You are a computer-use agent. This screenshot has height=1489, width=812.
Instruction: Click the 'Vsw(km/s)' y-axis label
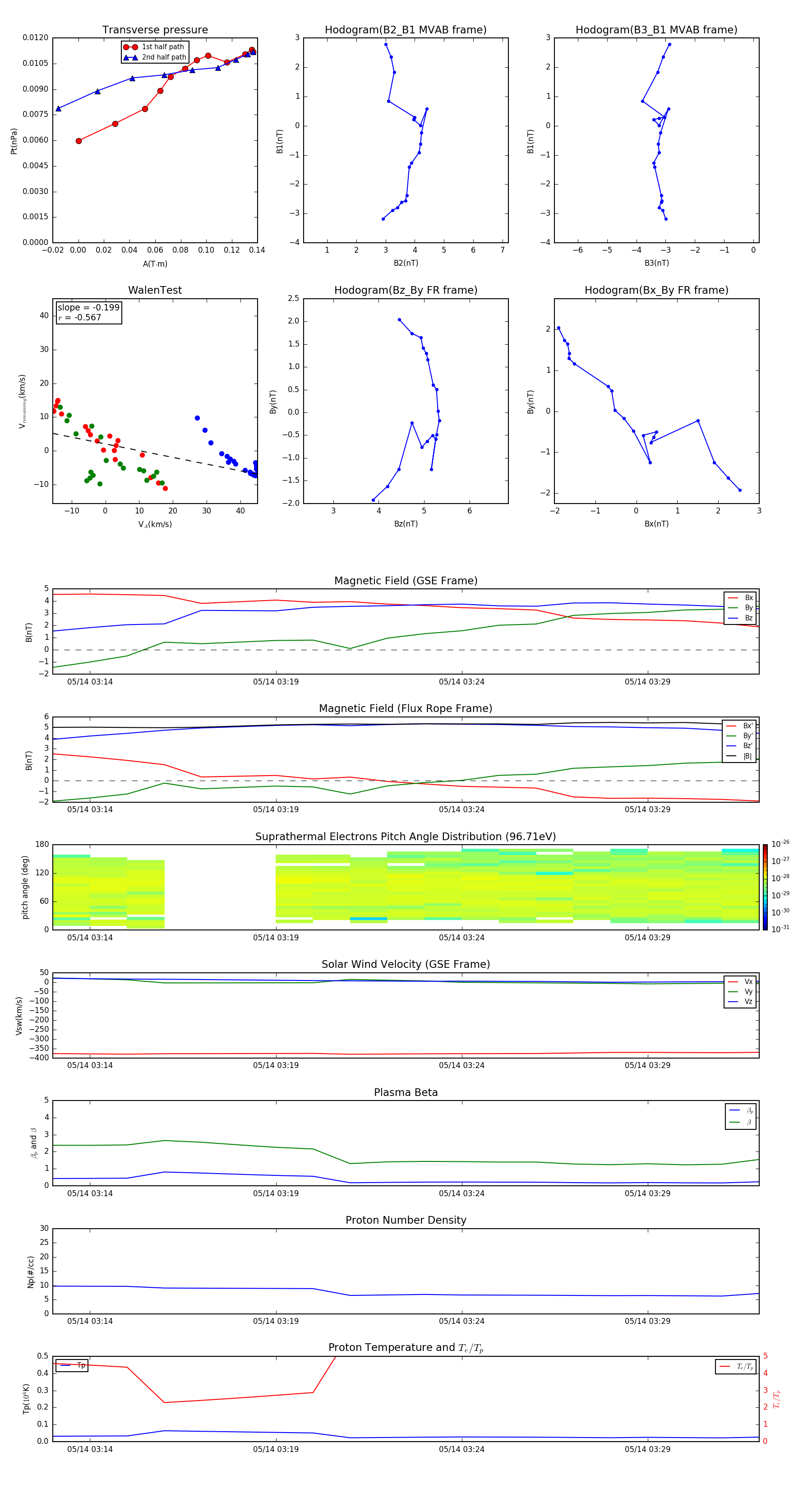[18, 1016]
